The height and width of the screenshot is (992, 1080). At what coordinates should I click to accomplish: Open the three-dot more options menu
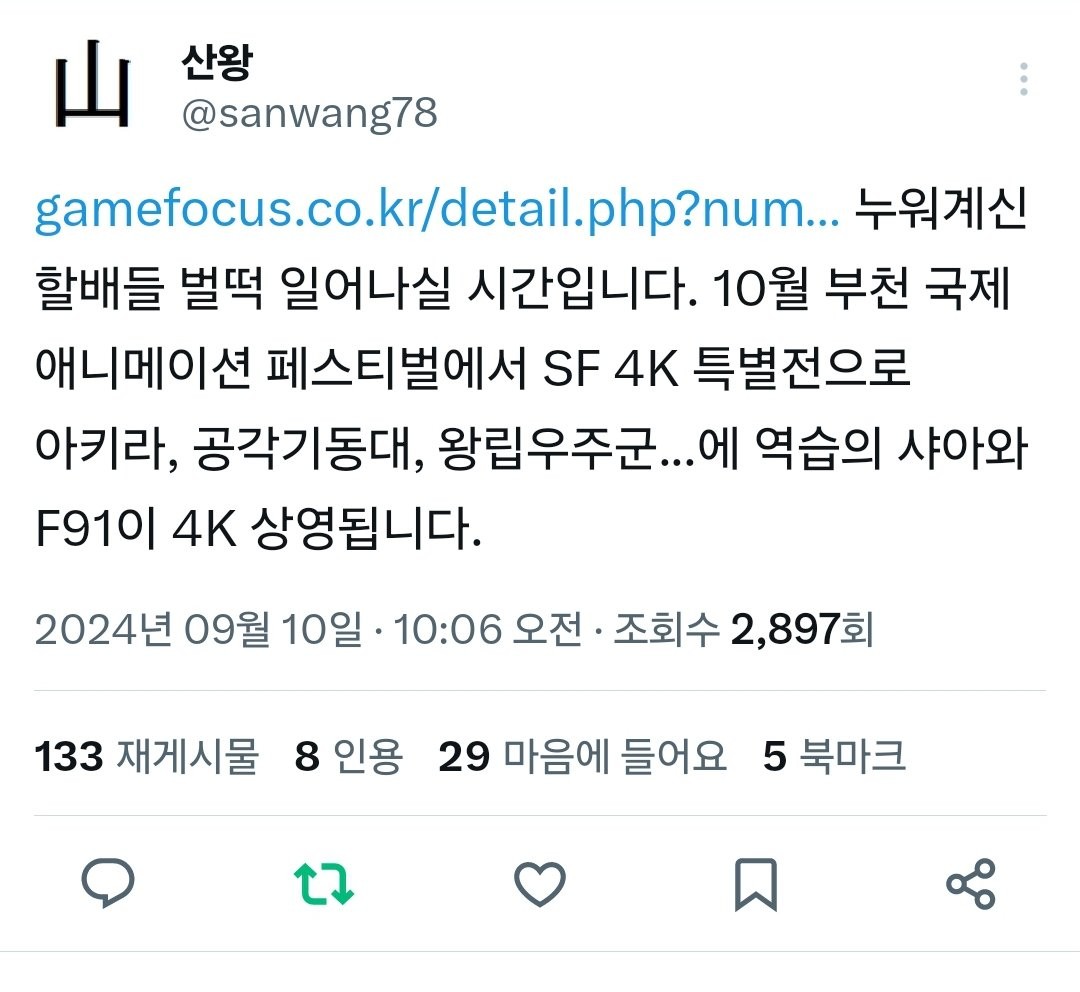[x=1024, y=79]
